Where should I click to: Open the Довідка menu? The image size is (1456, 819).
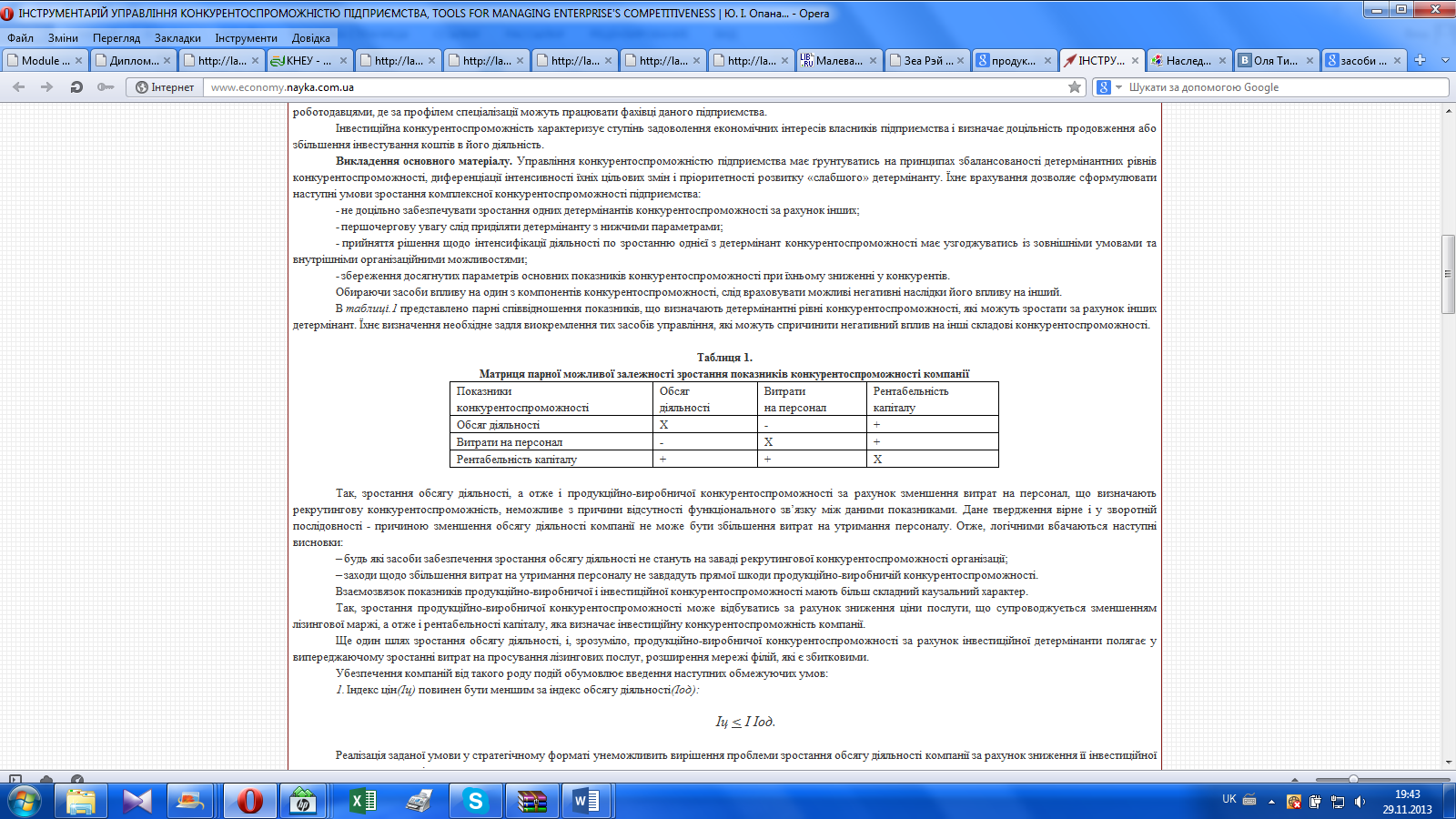[x=311, y=37]
